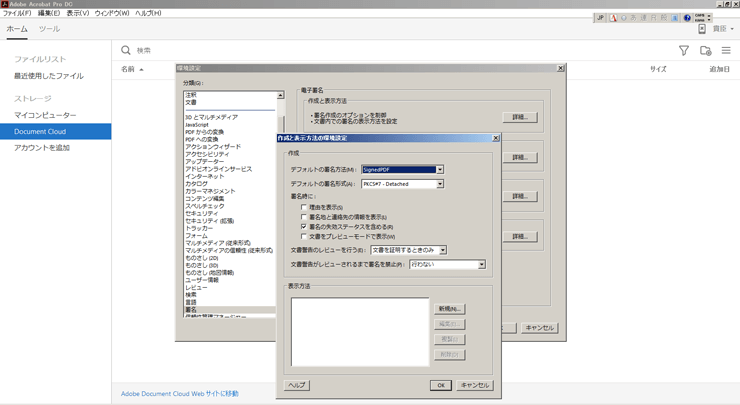Click the ヘルプ button in dialog
The width and height of the screenshot is (740, 405).
297,385
